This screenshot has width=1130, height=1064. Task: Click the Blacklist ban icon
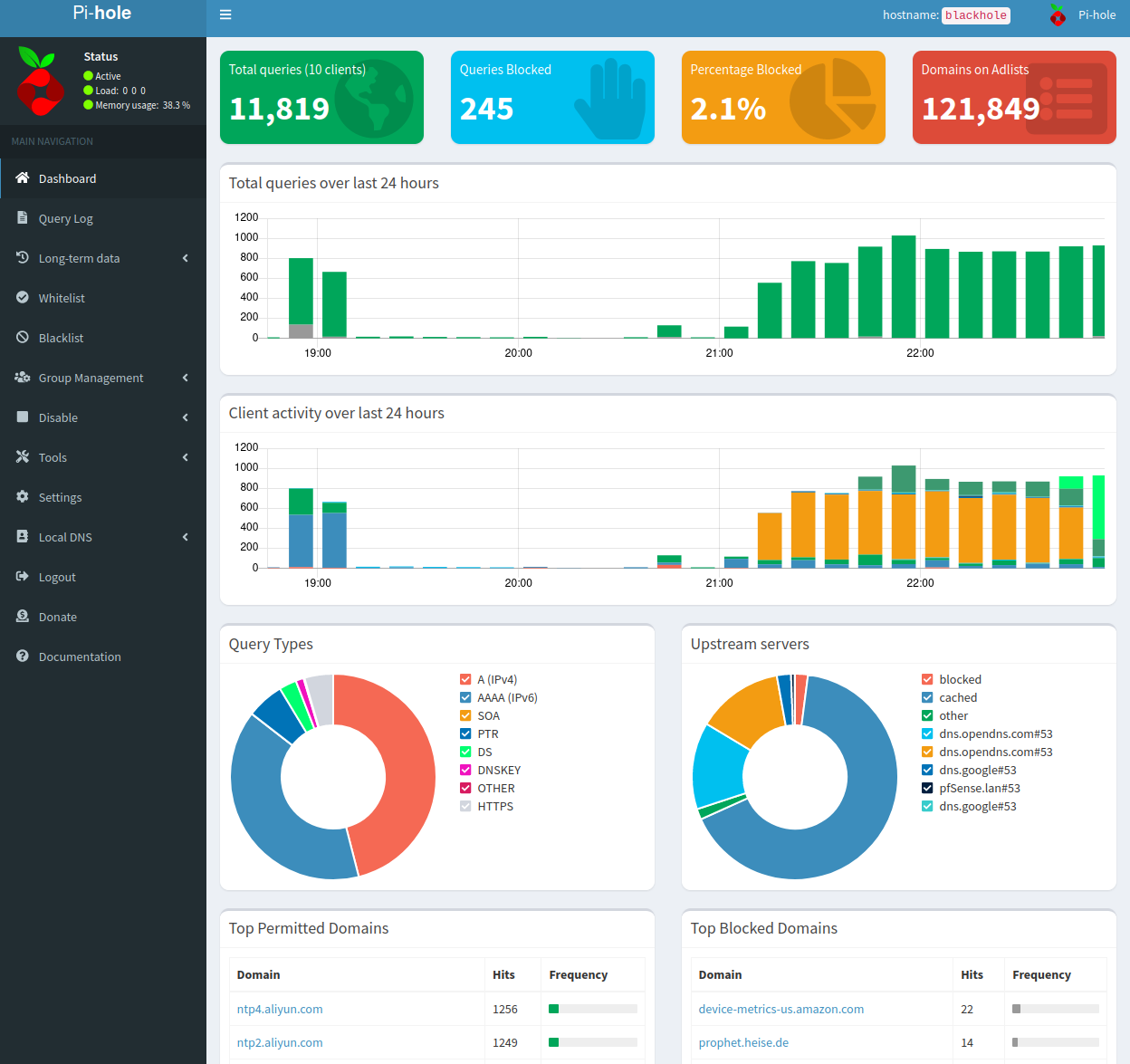click(x=23, y=338)
